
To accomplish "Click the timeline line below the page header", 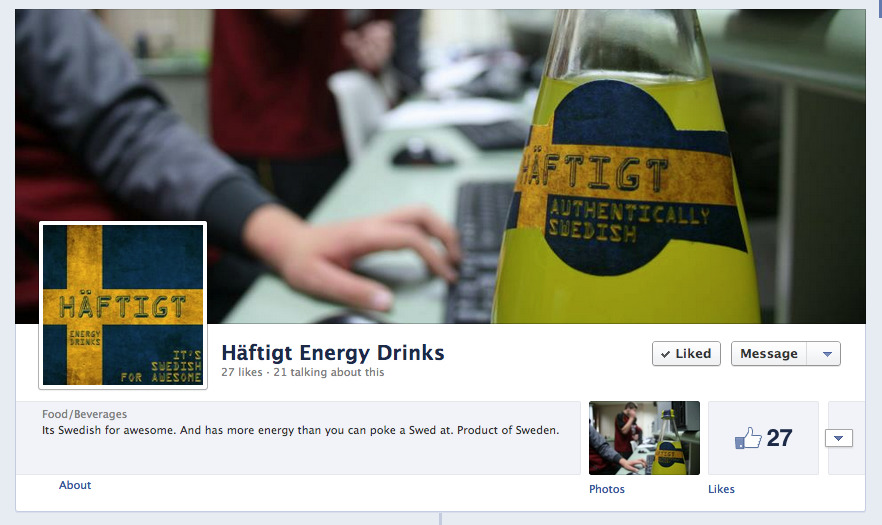I will [440, 518].
